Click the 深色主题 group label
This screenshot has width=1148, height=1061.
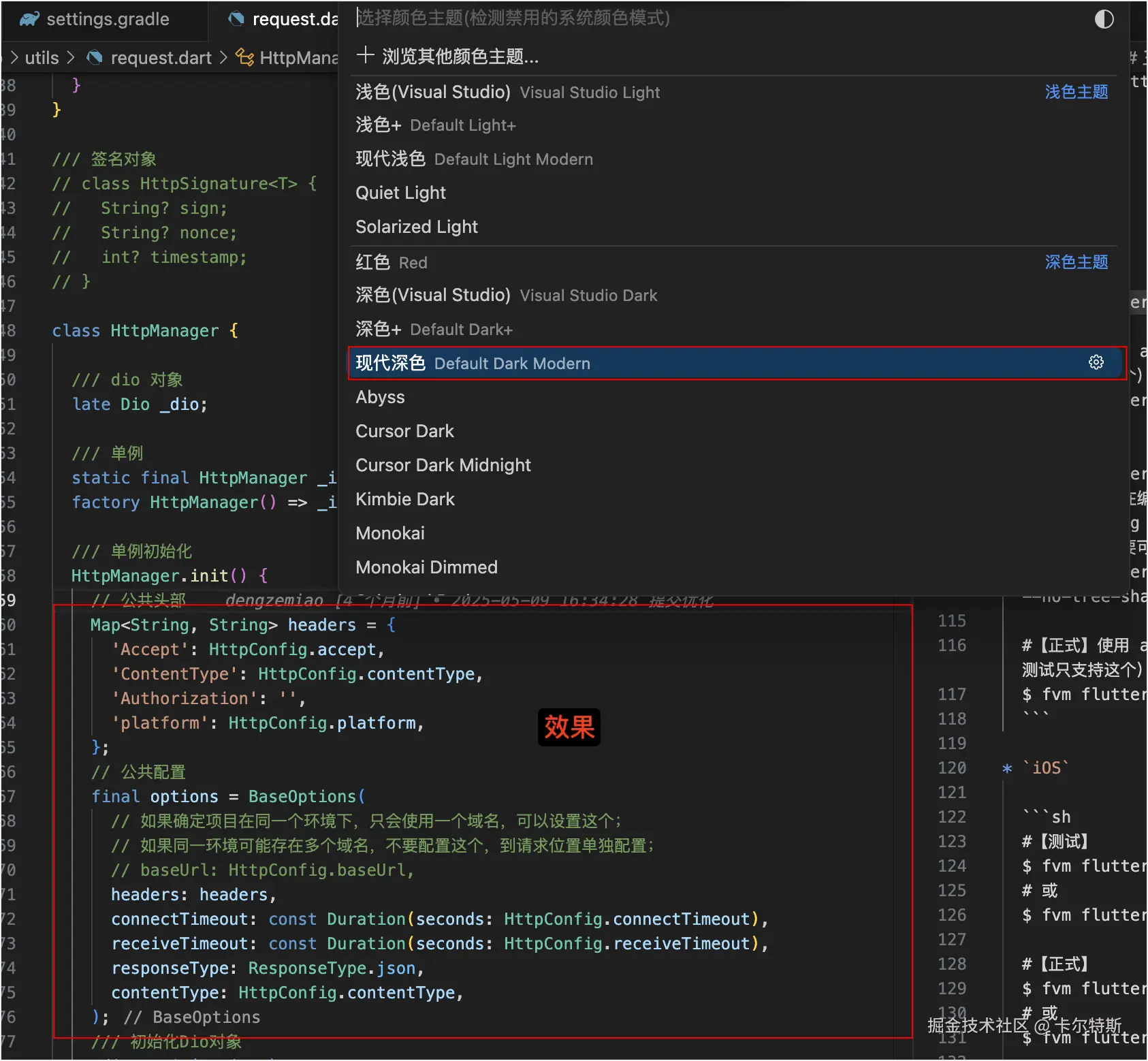pyautogui.click(x=1077, y=262)
